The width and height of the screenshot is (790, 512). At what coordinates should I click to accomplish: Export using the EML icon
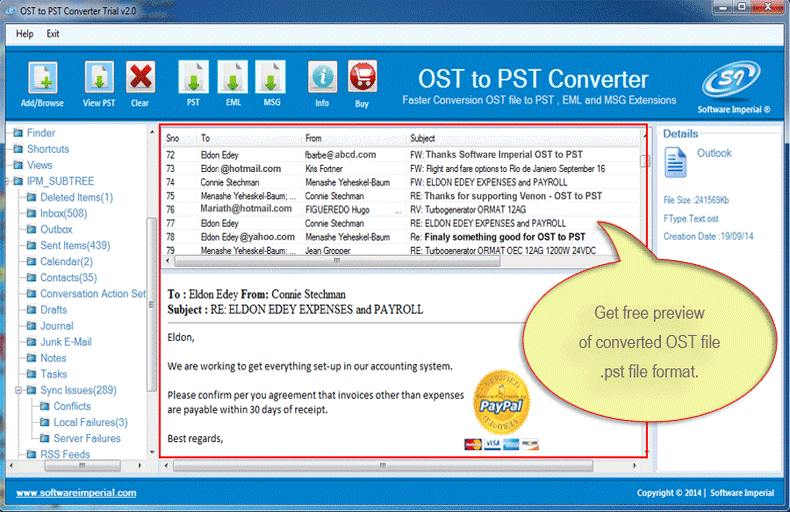click(x=233, y=77)
